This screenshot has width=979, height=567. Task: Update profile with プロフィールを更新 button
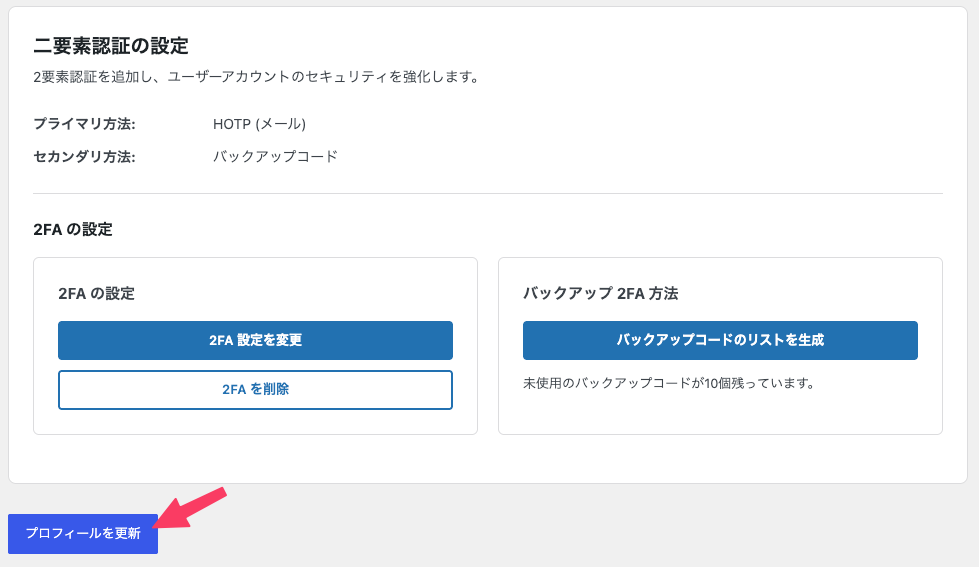tap(83, 533)
